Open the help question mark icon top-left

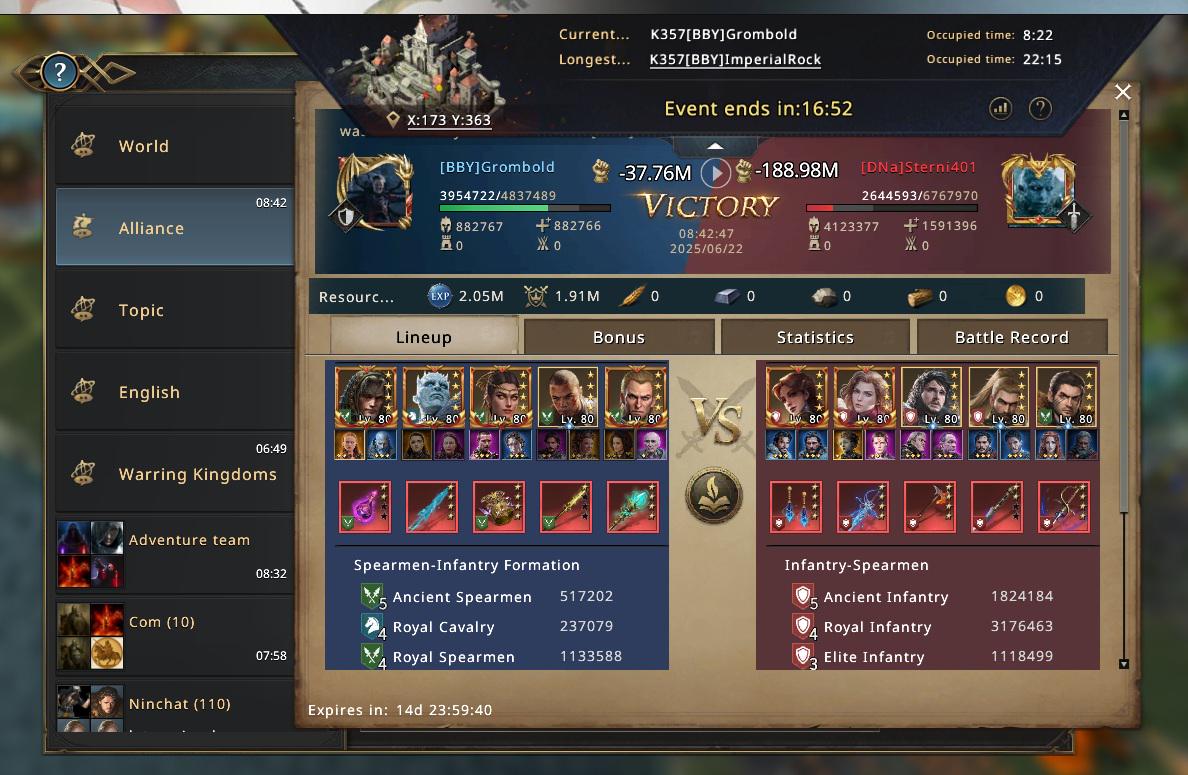tap(59, 73)
